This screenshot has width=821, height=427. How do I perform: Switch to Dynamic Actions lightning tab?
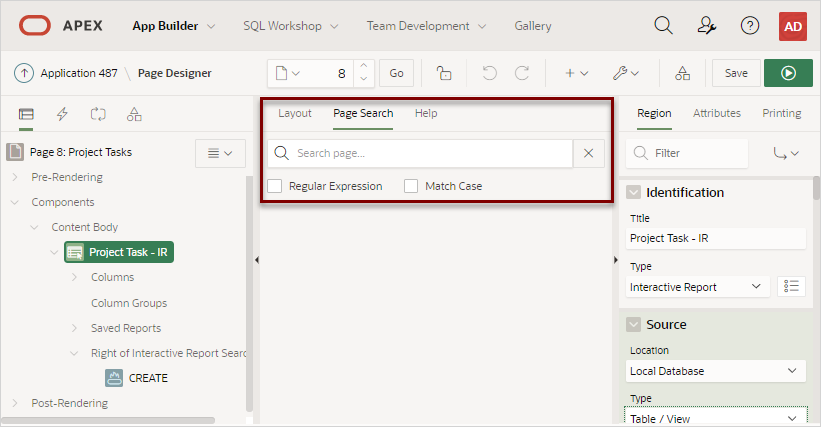tap(62, 114)
